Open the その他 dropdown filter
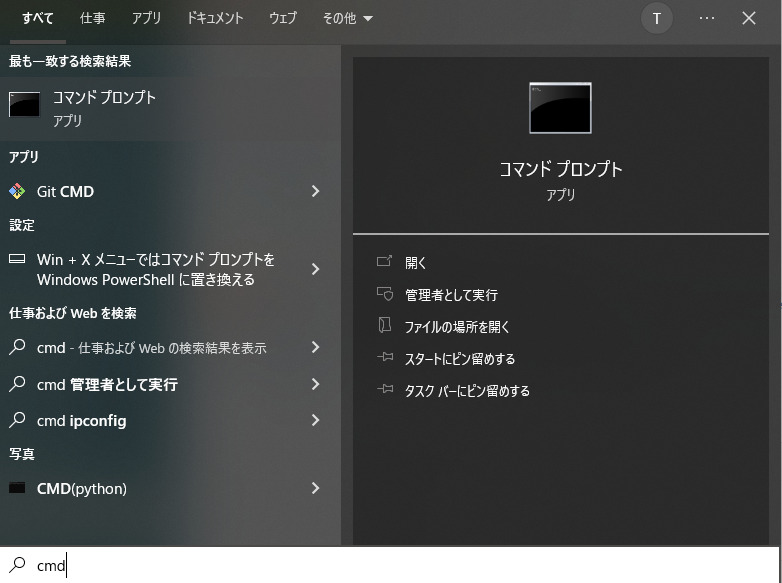The width and height of the screenshot is (782, 583). click(348, 18)
